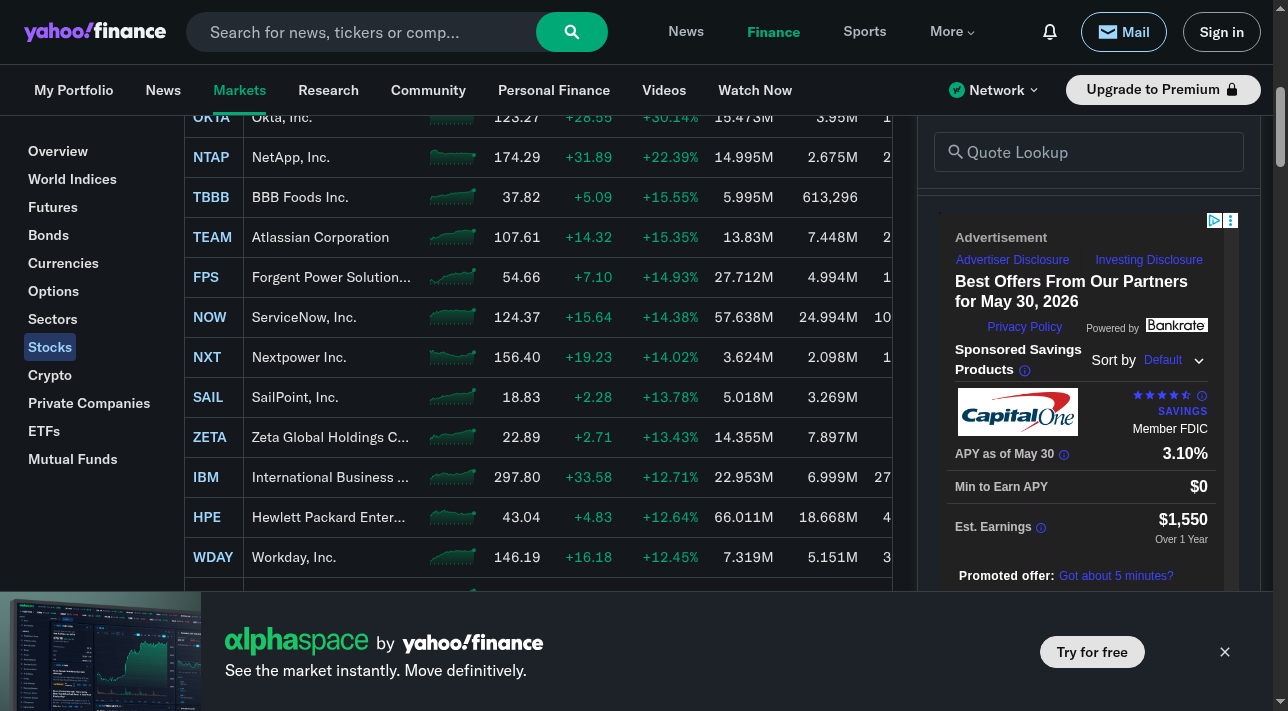Click Sports in the top bar
The height and width of the screenshot is (711, 1288).
click(865, 32)
